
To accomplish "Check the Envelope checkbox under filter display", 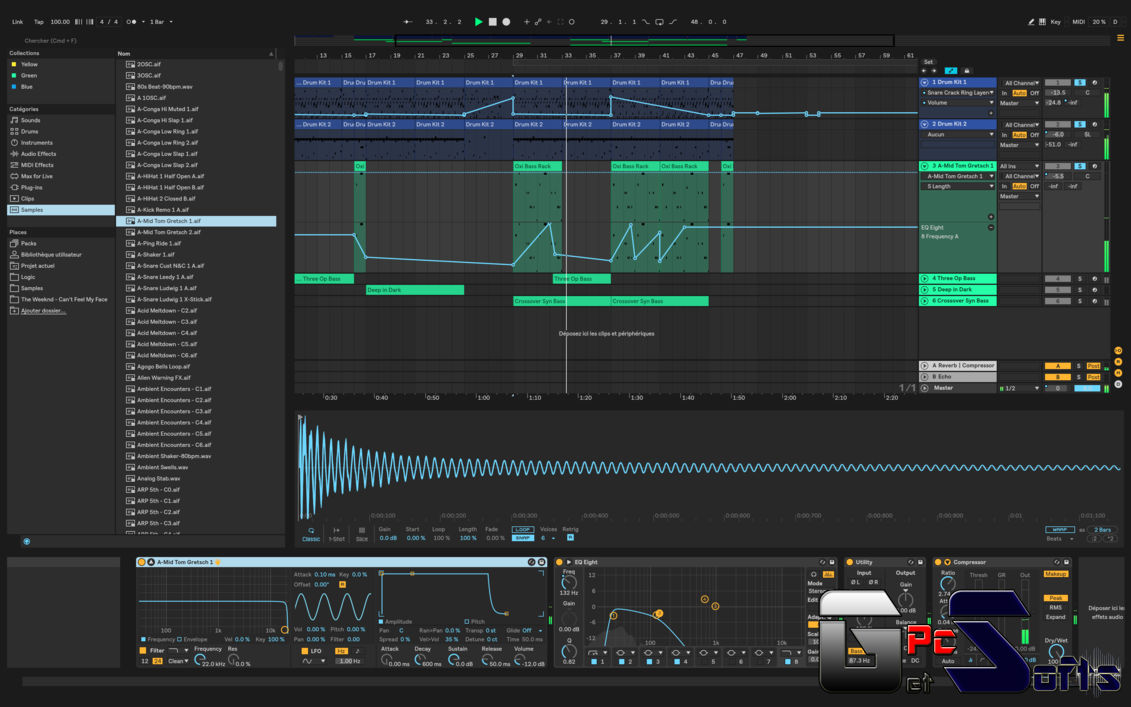I will coord(180,639).
